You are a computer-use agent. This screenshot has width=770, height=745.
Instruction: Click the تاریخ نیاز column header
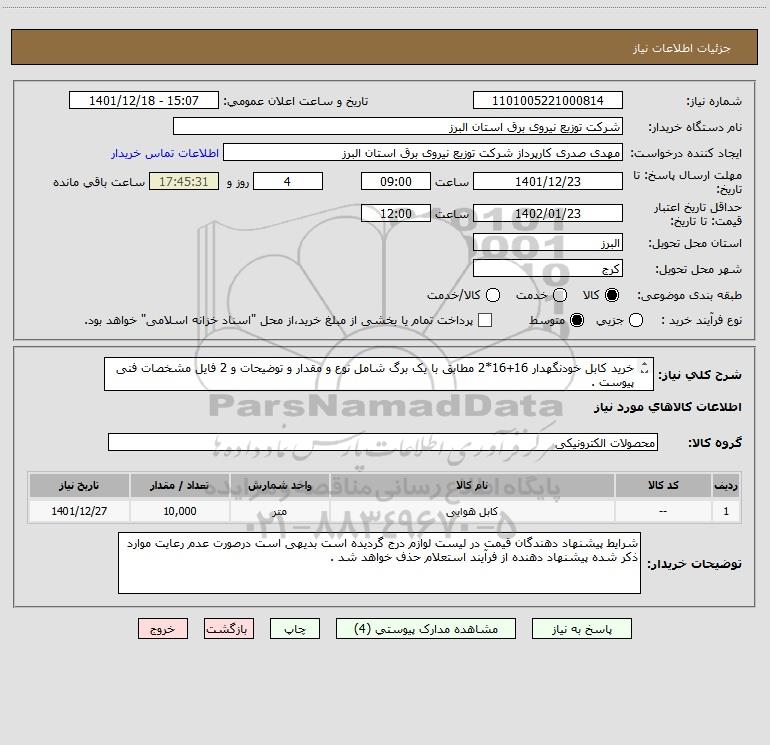tap(79, 485)
